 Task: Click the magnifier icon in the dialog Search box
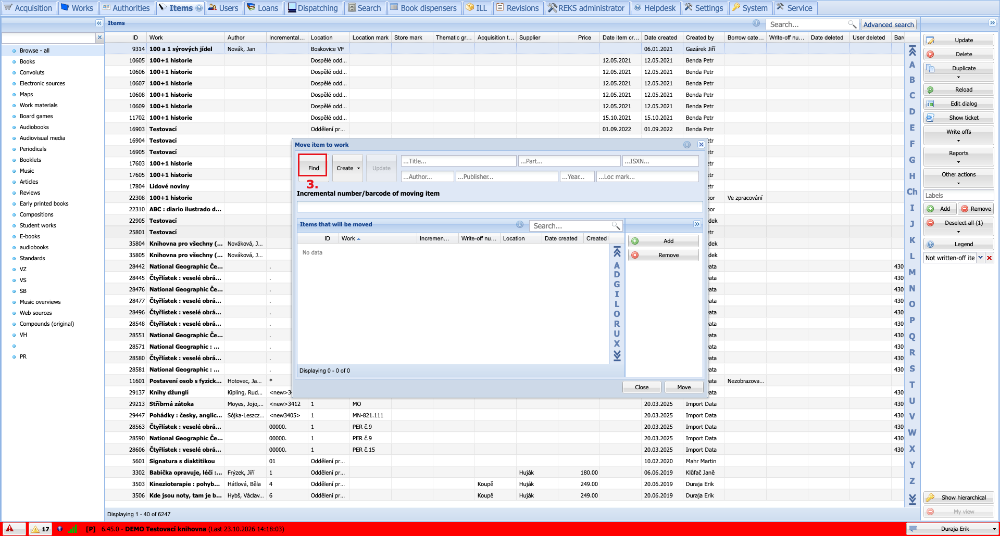tap(616, 226)
